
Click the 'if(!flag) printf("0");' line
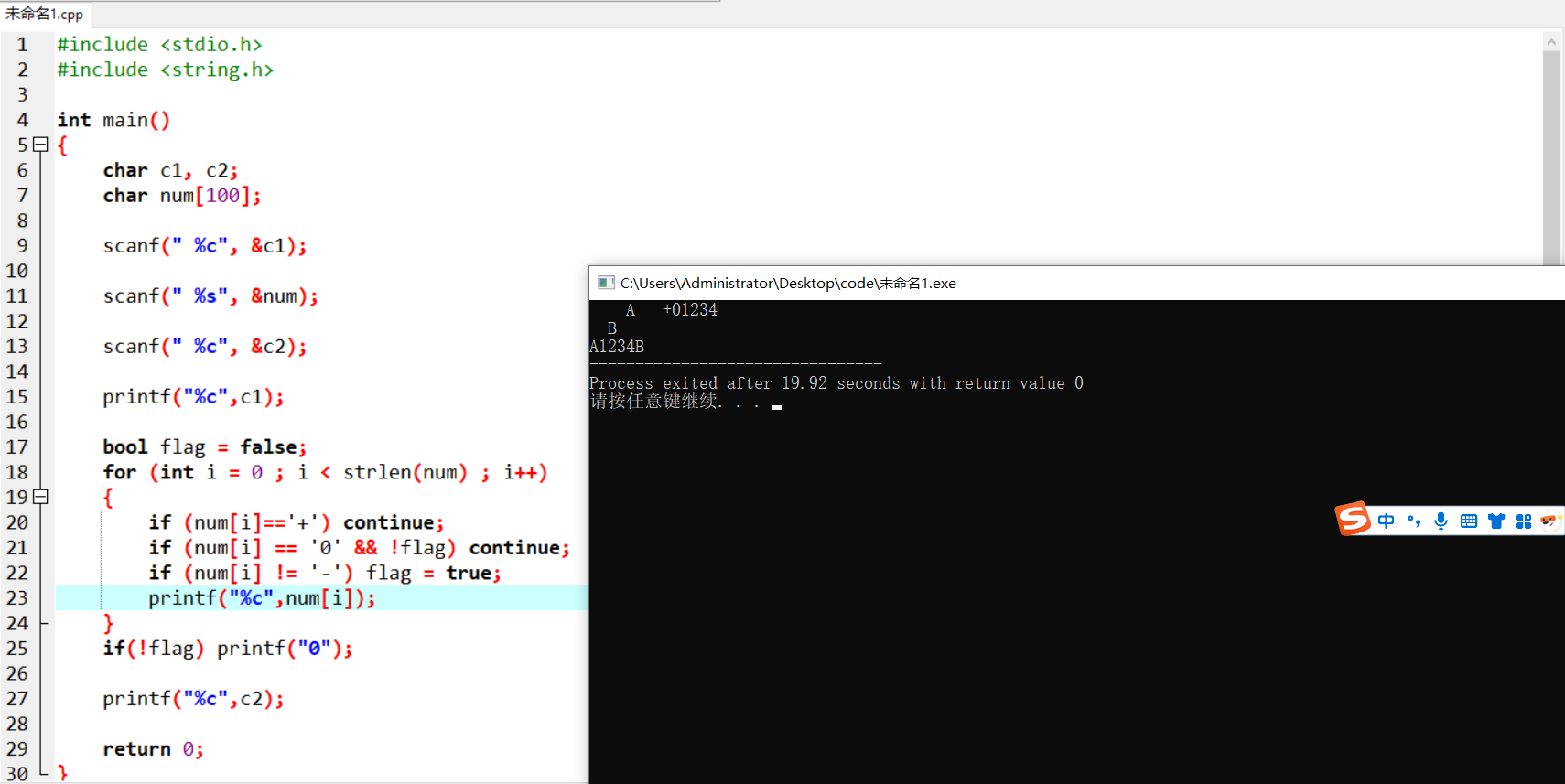228,649
